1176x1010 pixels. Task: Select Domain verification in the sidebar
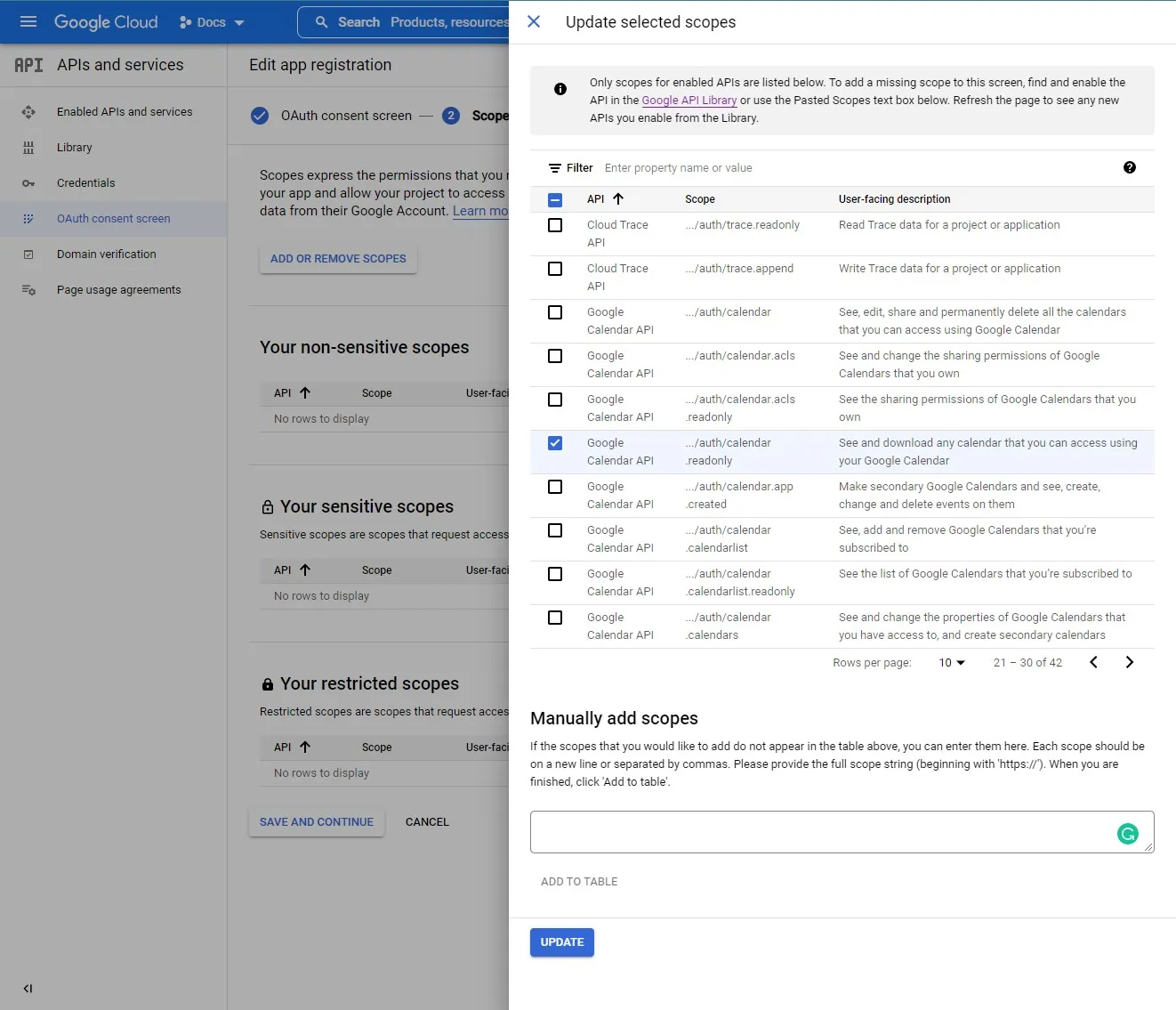click(x=106, y=255)
